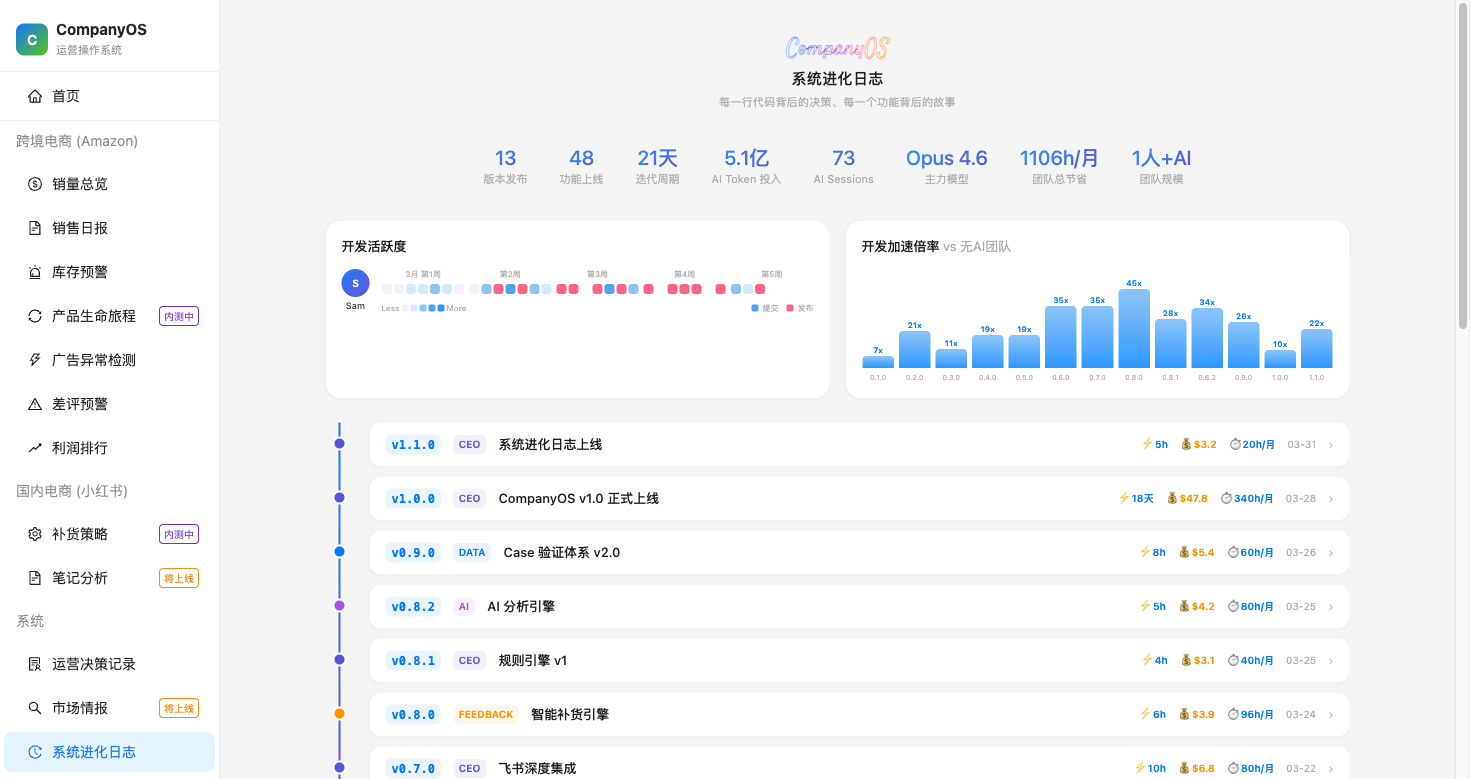Image resolution: width=1470 pixels, height=779 pixels.
Task: Click the 5.1亿 AI Token 投入 stat
Action: click(746, 166)
